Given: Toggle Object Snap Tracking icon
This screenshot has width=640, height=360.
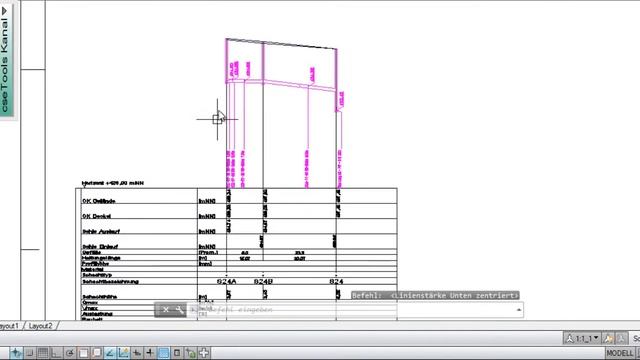Looking at the screenshot, I should [110, 353].
